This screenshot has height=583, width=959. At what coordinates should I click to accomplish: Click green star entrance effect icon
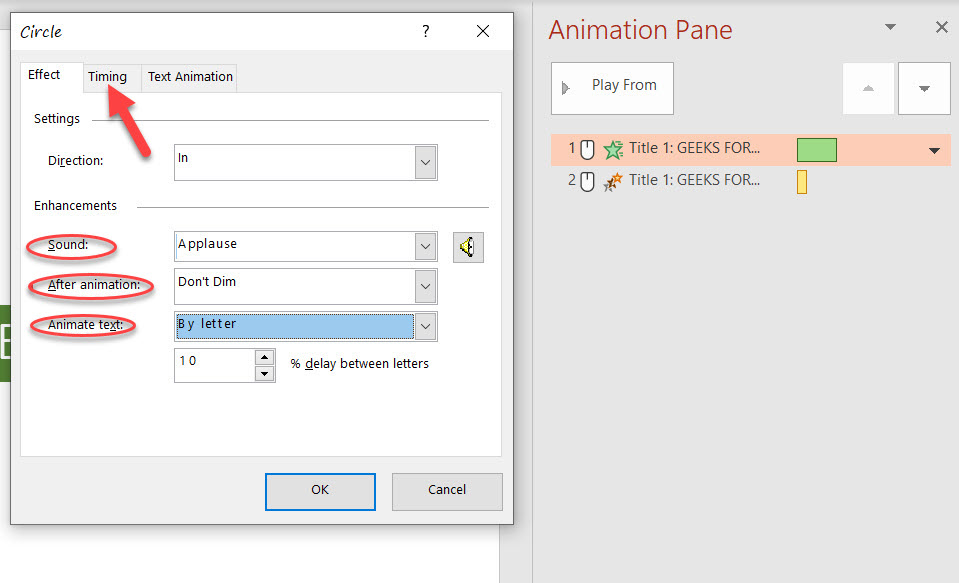pos(613,150)
